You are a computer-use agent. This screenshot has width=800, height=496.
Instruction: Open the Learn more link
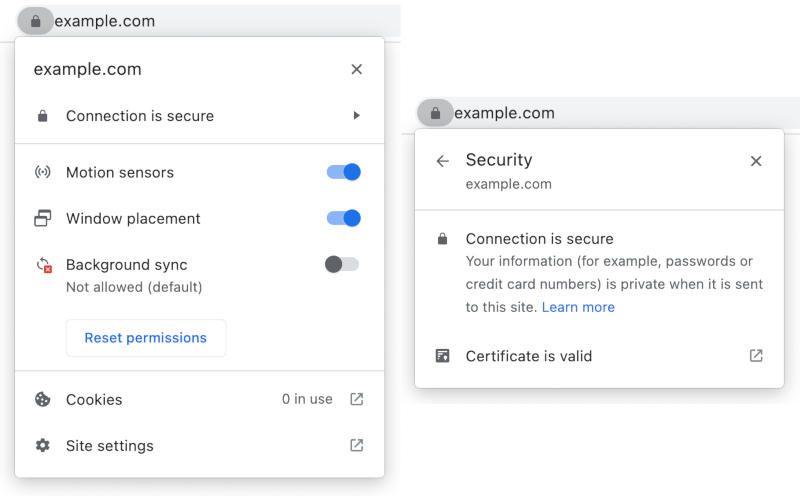578,307
